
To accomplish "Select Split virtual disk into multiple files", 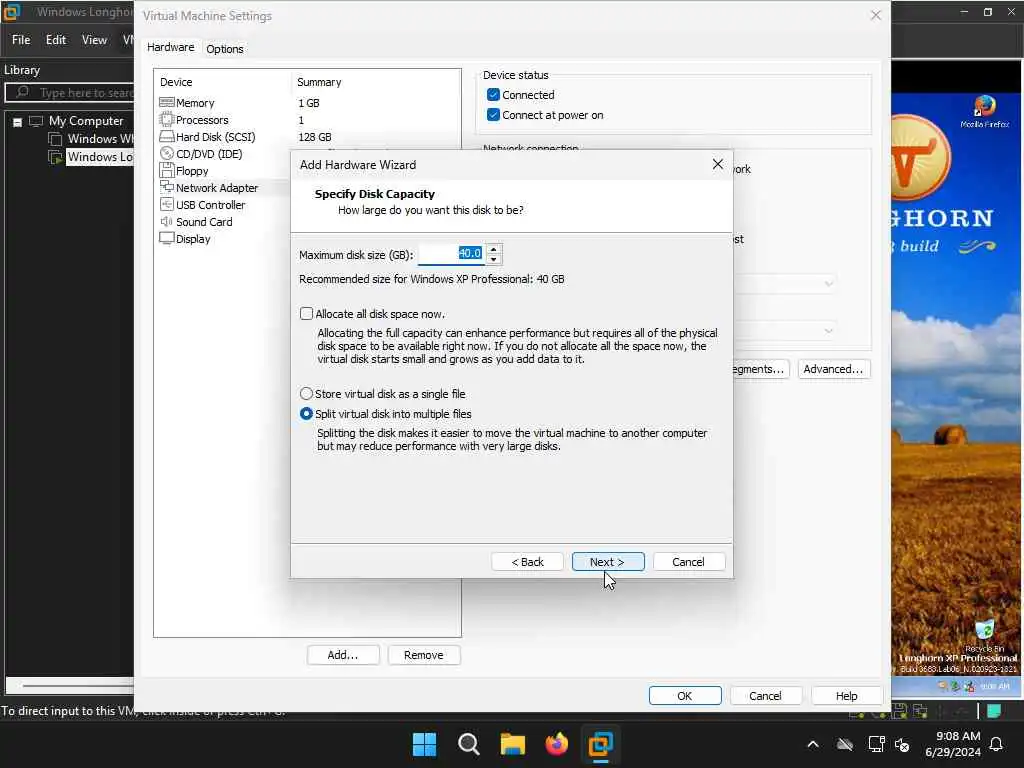I will point(306,413).
